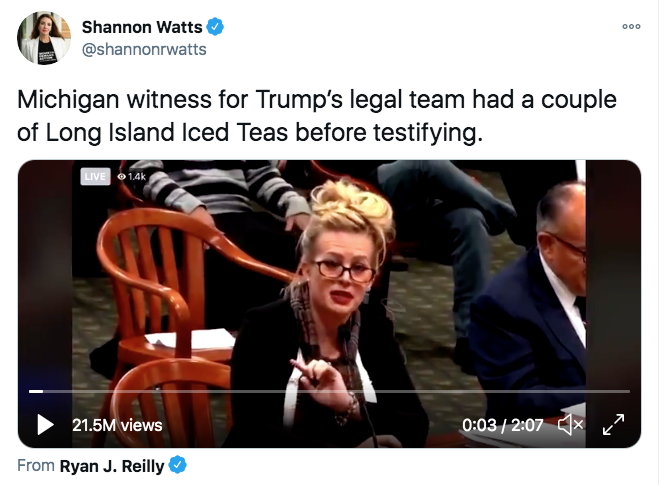Viewport: 659px width, 485px height.
Task: Expand the video to fullscreen
Action: pyautogui.click(x=613, y=424)
